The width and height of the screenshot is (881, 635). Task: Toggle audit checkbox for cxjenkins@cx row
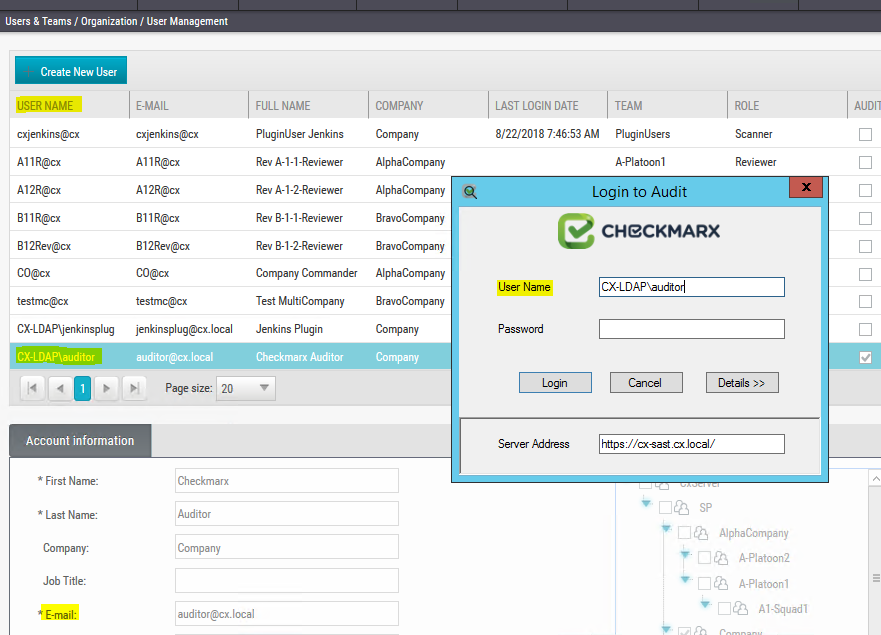pos(865,134)
